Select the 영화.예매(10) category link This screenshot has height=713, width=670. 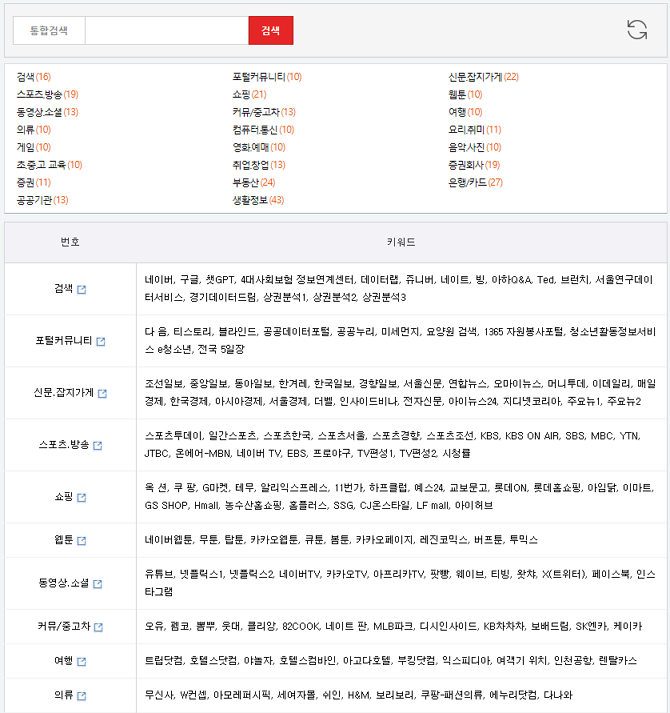(x=259, y=147)
